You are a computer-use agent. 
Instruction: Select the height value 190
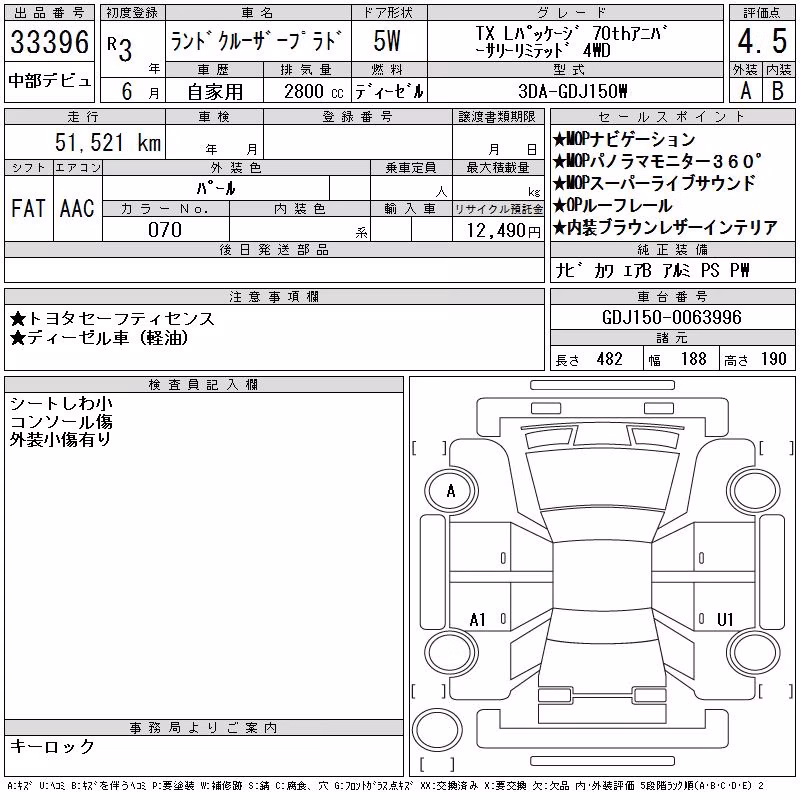click(x=773, y=359)
